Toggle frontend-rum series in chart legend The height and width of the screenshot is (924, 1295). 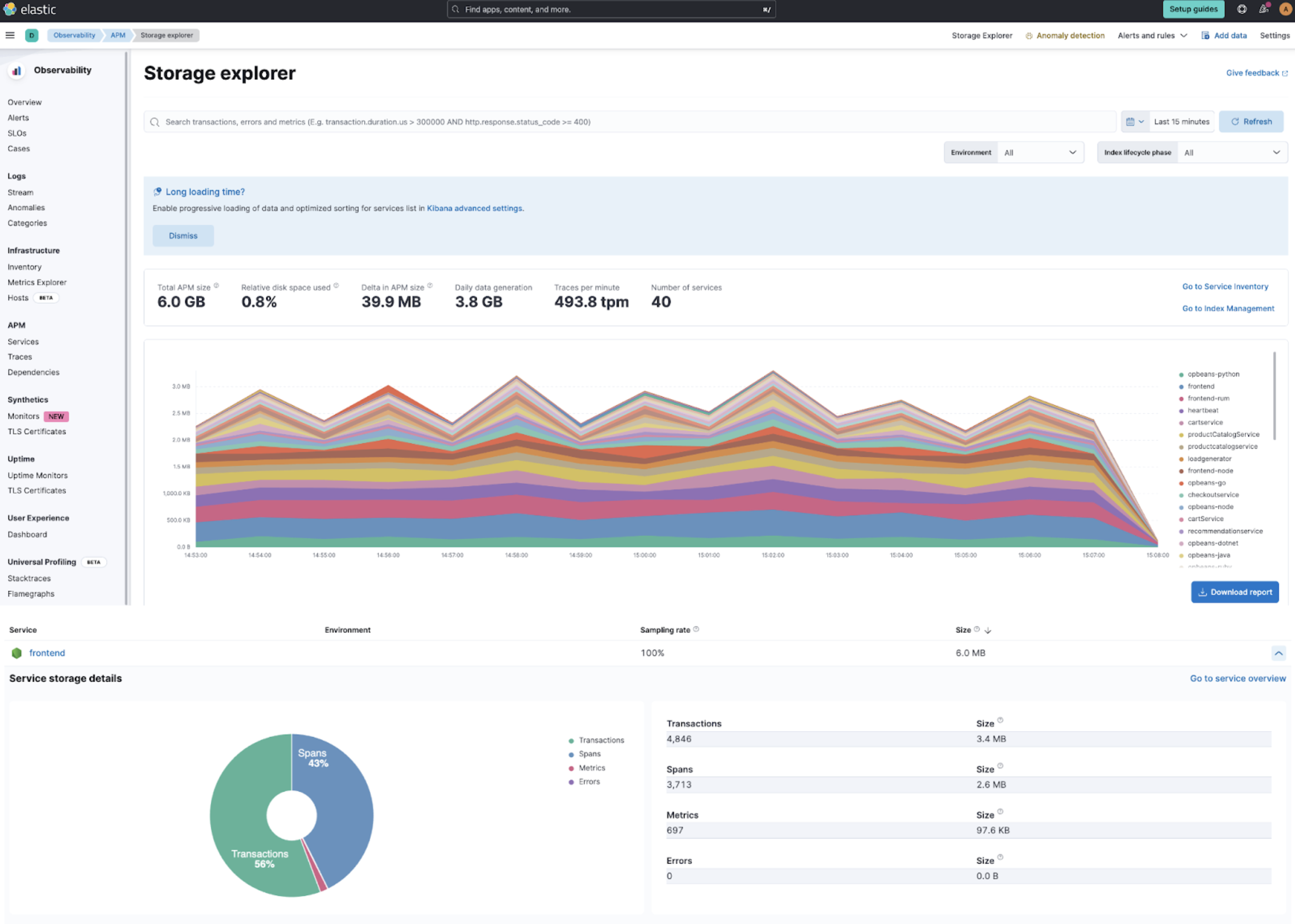click(1208, 398)
